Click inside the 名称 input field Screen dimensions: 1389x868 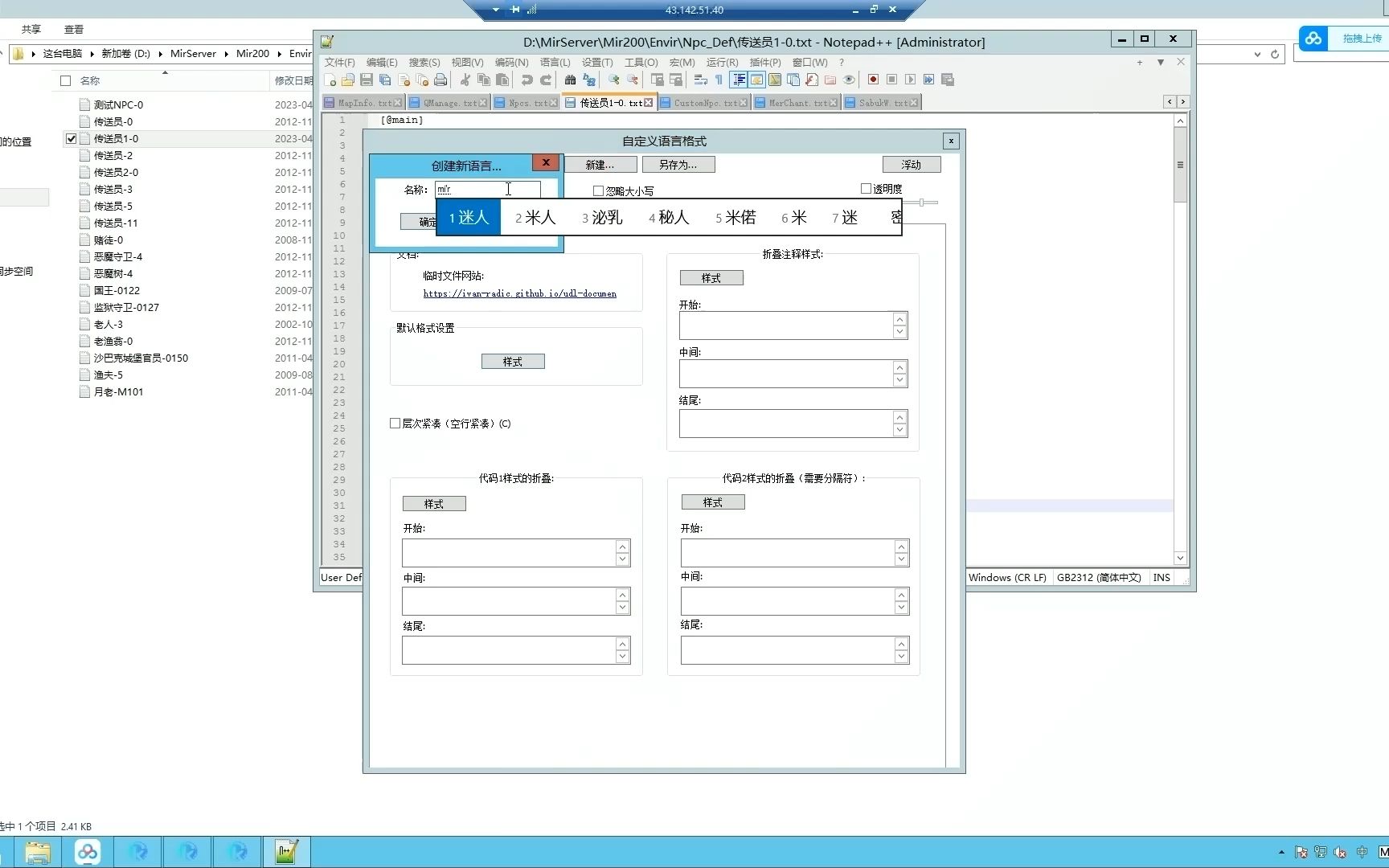point(486,189)
